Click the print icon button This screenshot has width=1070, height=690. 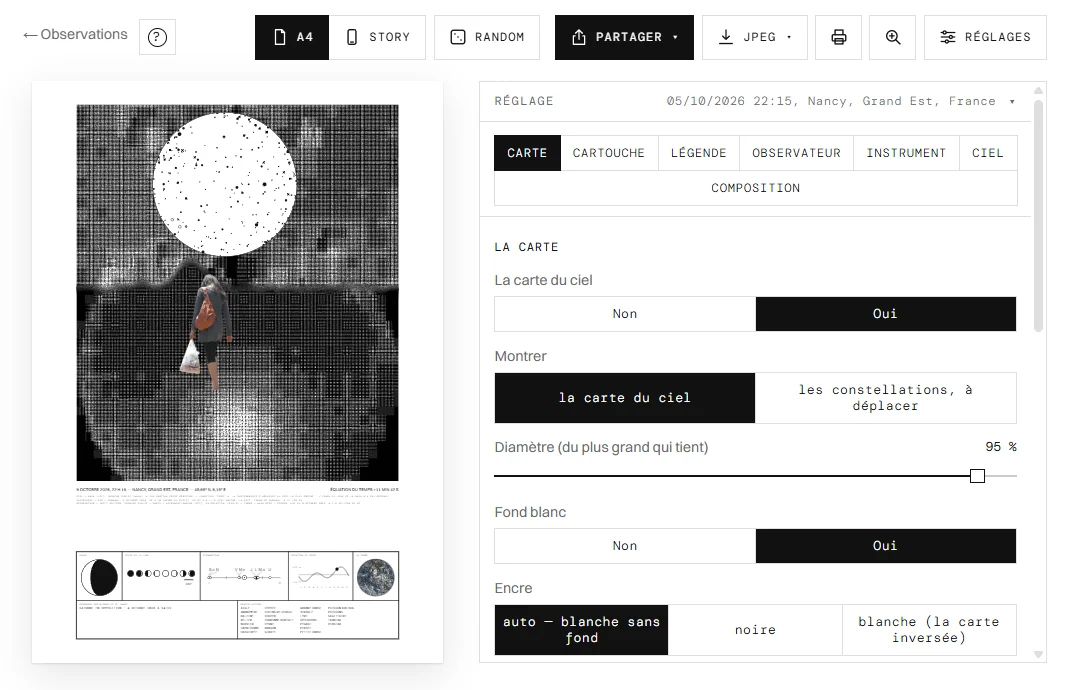click(839, 37)
